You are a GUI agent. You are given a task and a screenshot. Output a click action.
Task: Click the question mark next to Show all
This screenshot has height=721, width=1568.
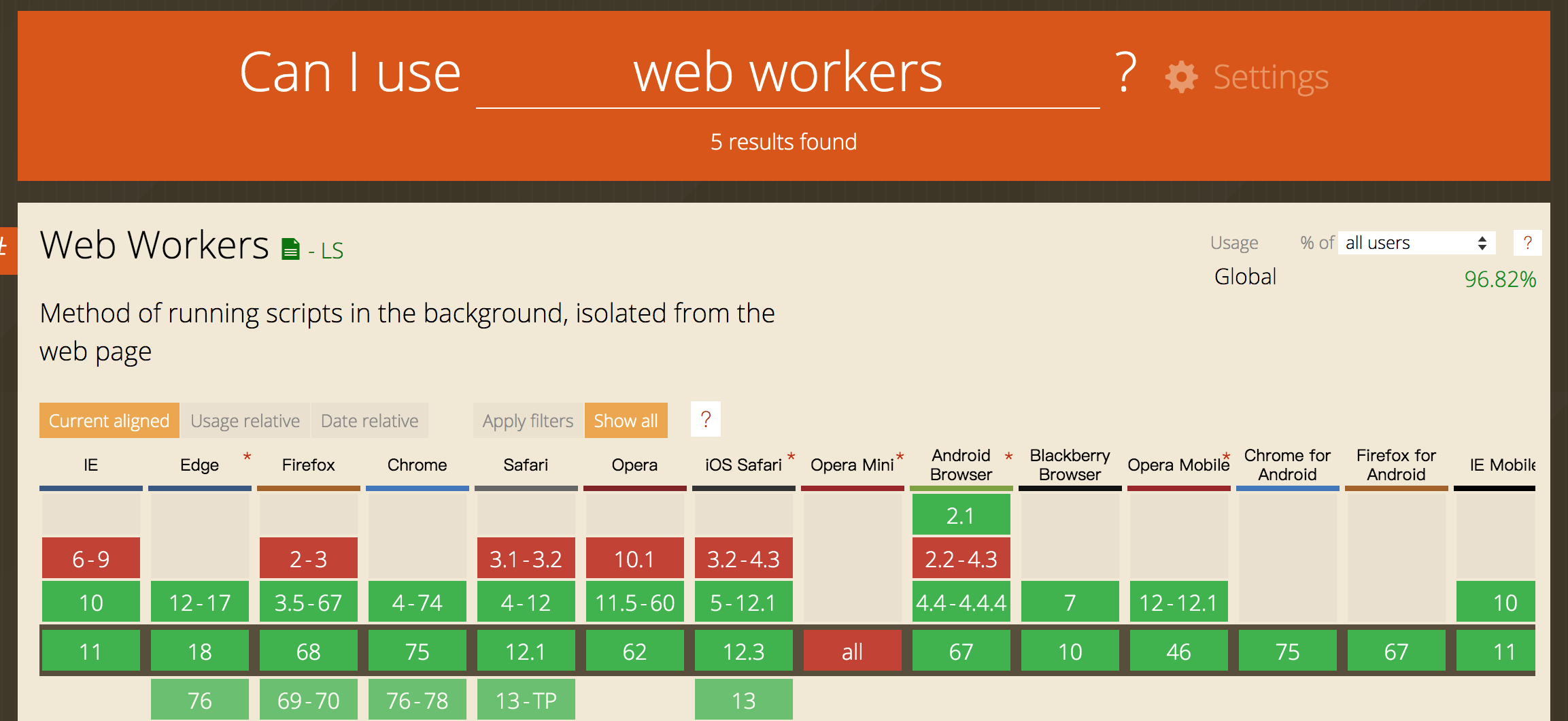tap(706, 420)
